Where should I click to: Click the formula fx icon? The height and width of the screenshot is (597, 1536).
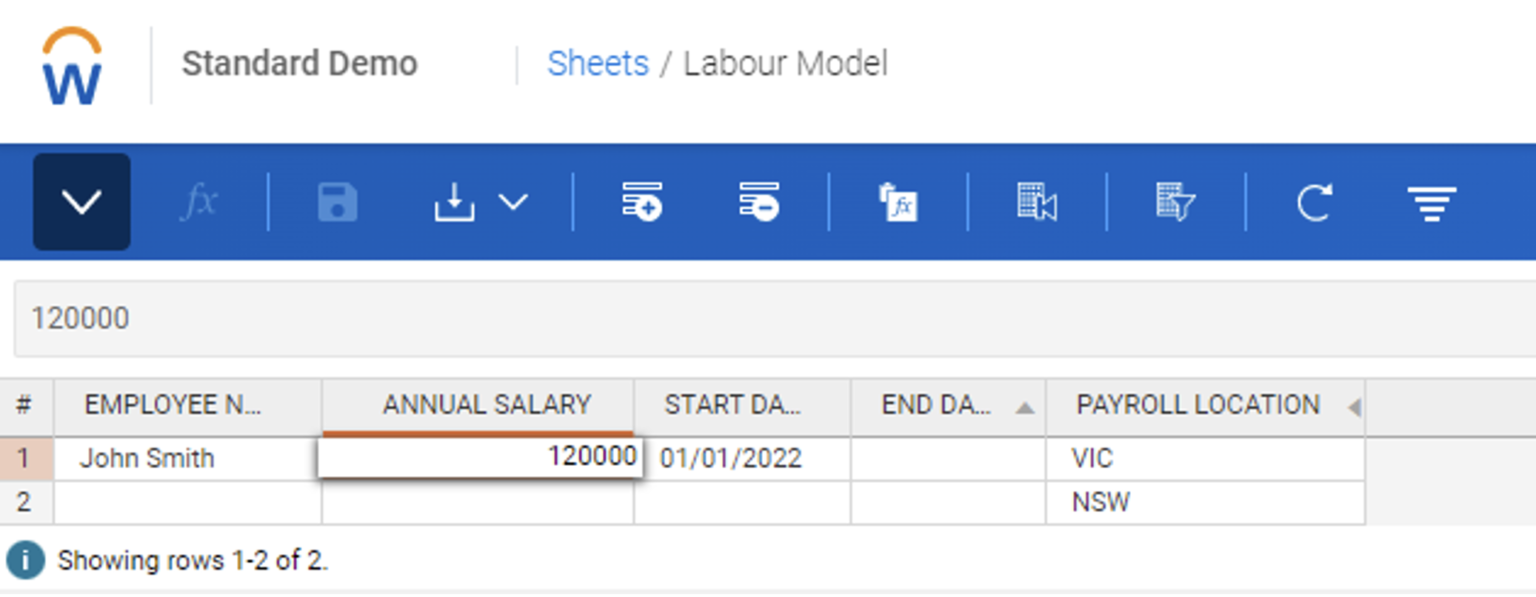[x=200, y=200]
